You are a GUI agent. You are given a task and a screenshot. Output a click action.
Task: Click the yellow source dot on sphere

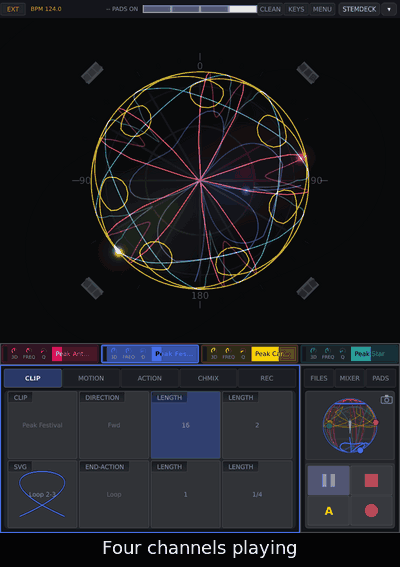(x=118, y=251)
